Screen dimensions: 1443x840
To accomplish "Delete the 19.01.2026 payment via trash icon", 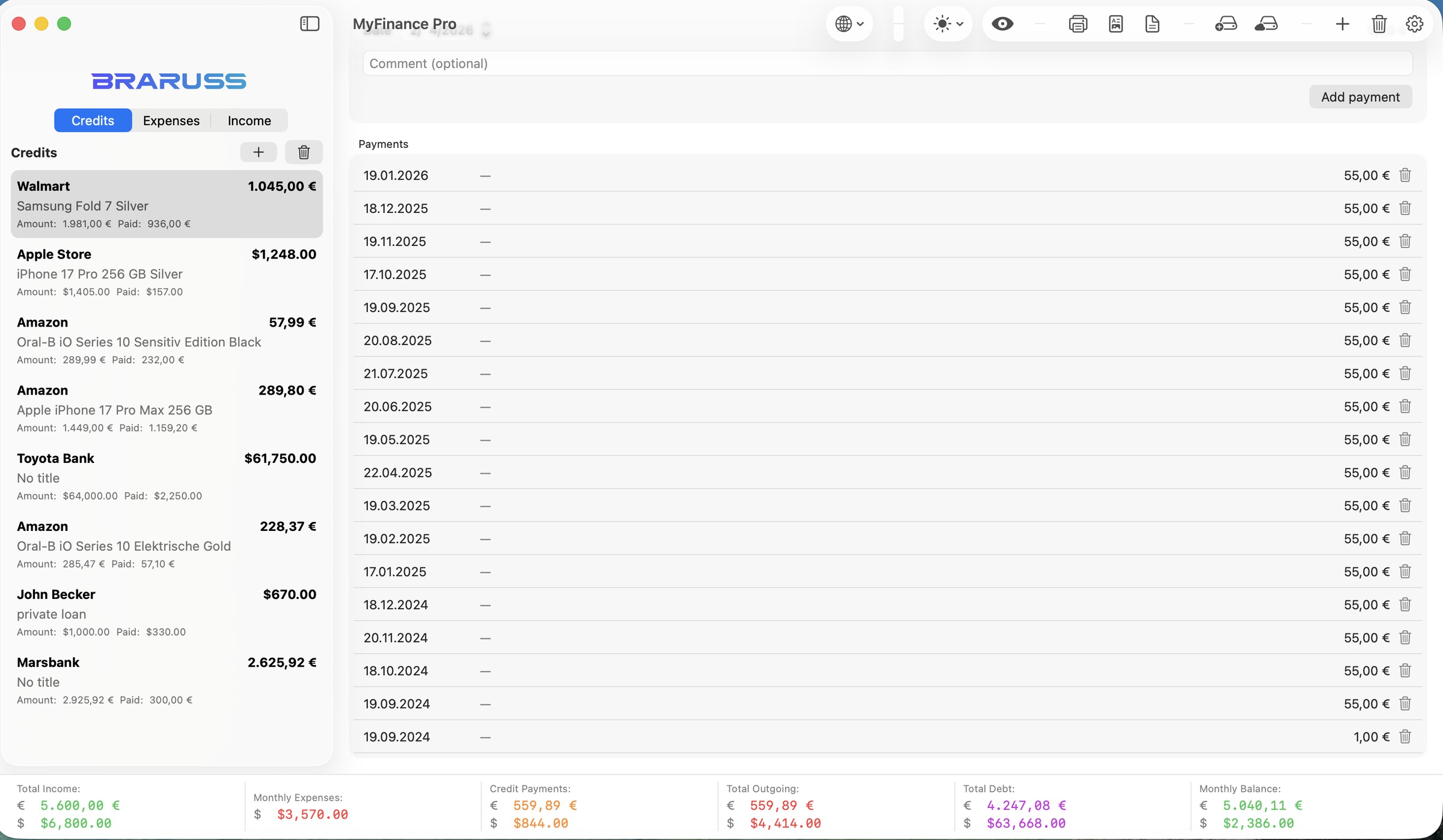I will pos(1405,175).
